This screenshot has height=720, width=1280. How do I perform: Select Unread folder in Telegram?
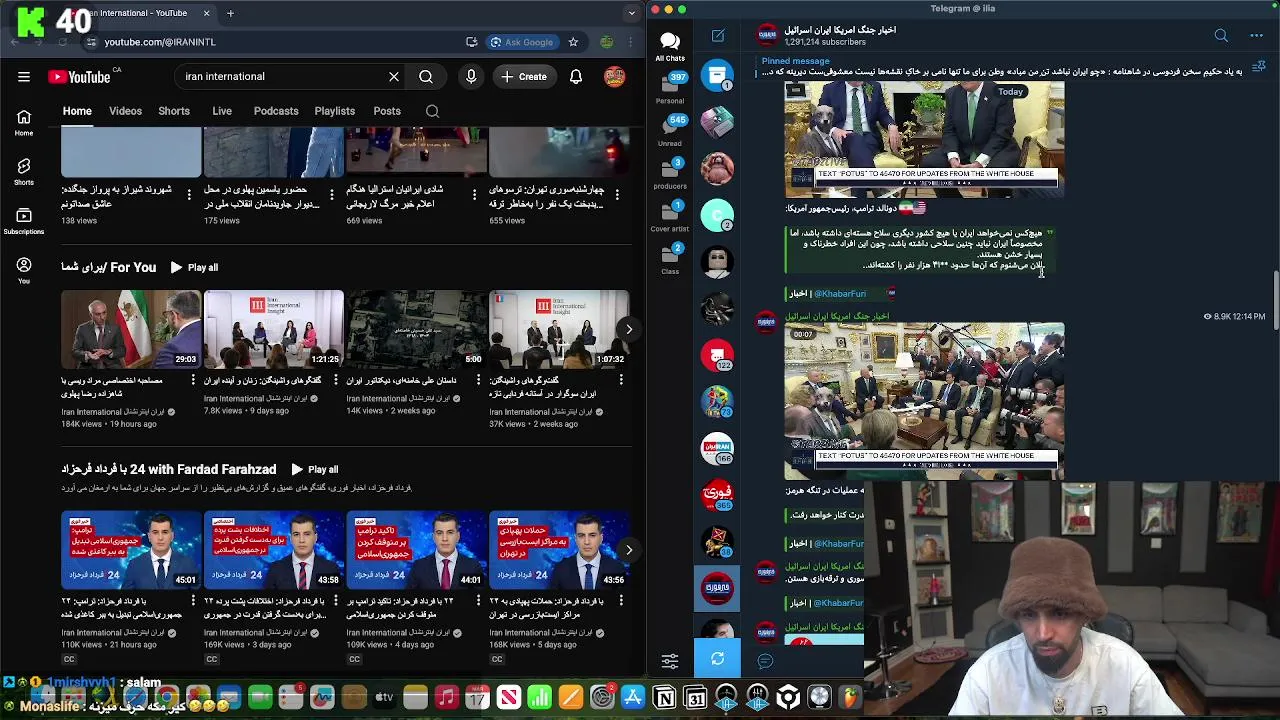click(x=670, y=131)
